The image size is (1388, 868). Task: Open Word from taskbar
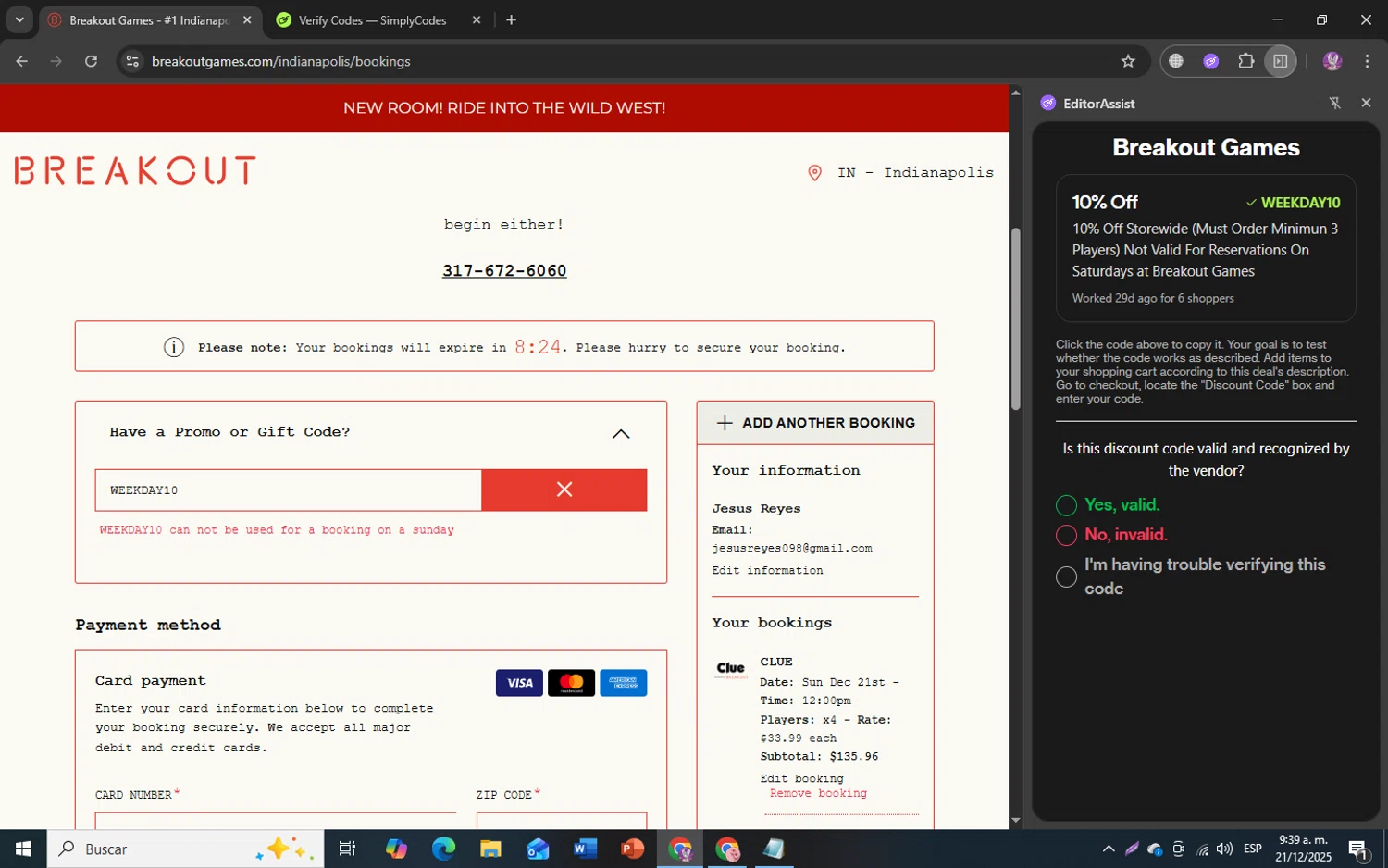click(585, 849)
